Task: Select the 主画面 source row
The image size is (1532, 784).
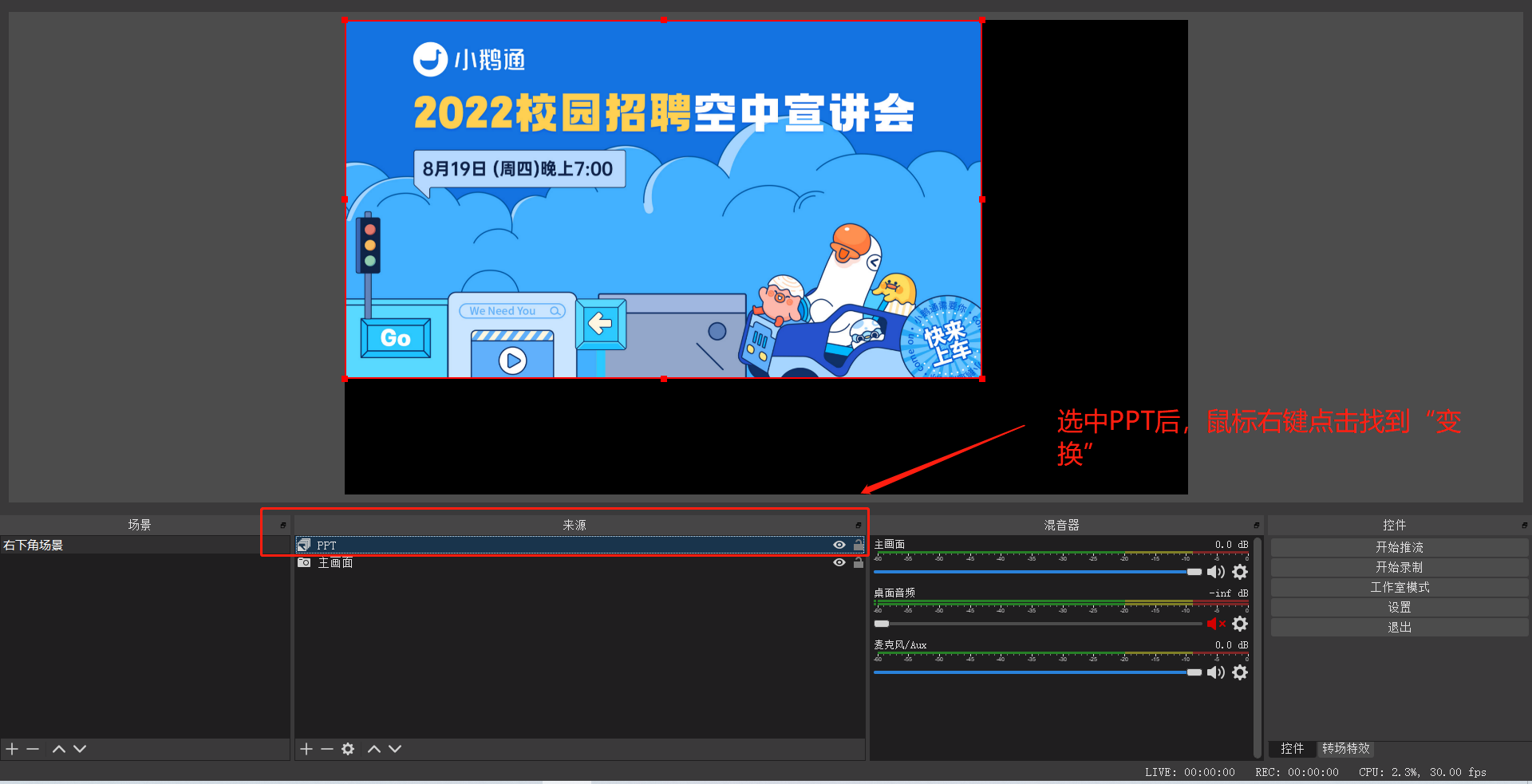Action: 580,562
